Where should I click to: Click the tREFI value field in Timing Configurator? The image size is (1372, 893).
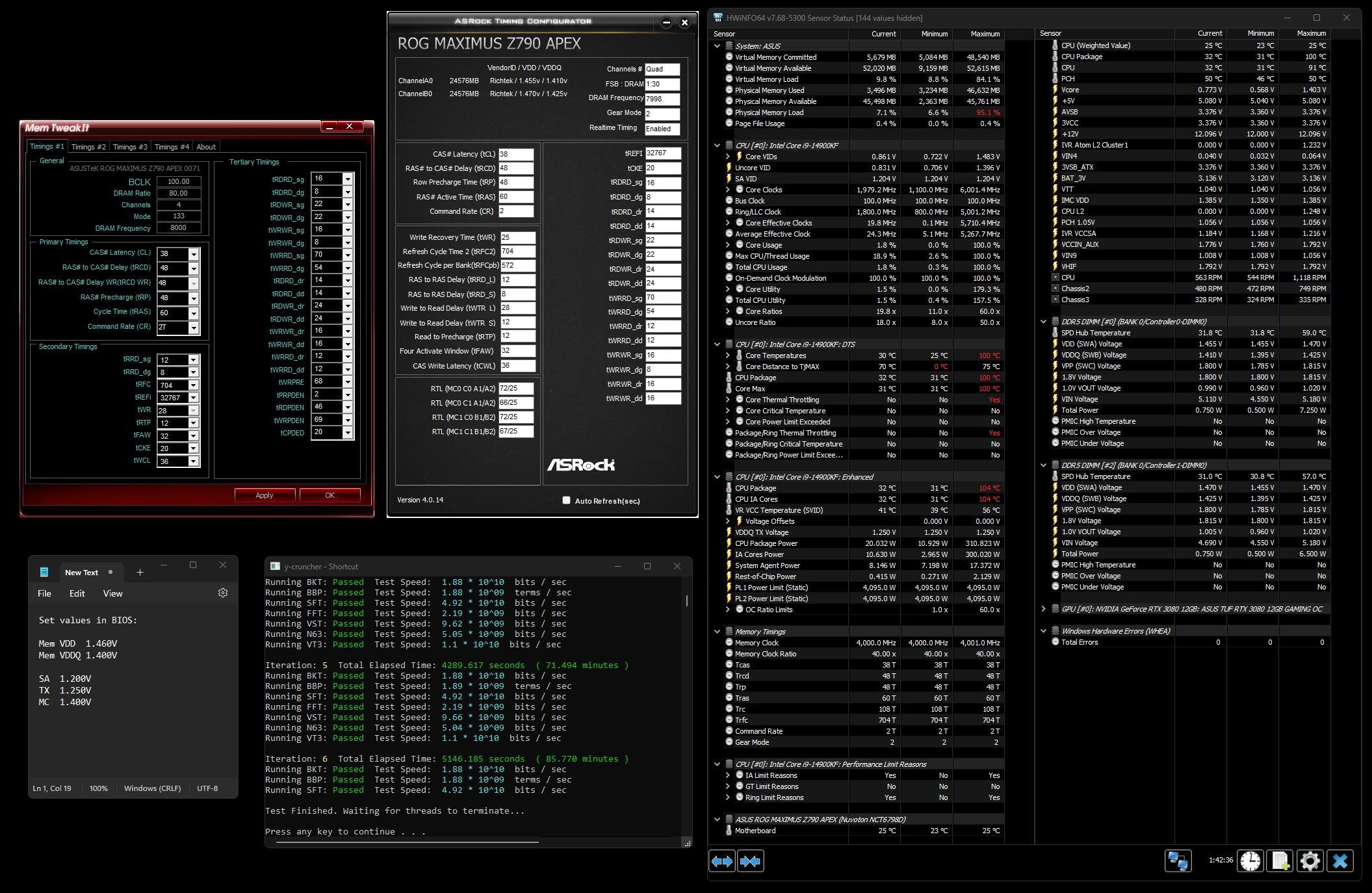pyautogui.click(x=662, y=153)
